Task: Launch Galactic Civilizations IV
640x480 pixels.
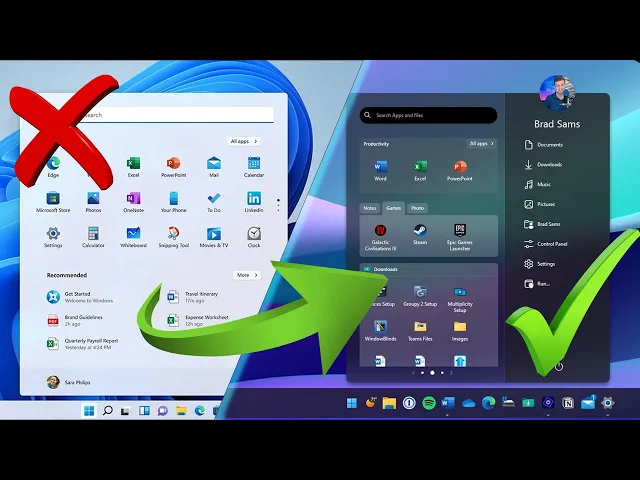Action: [x=380, y=237]
